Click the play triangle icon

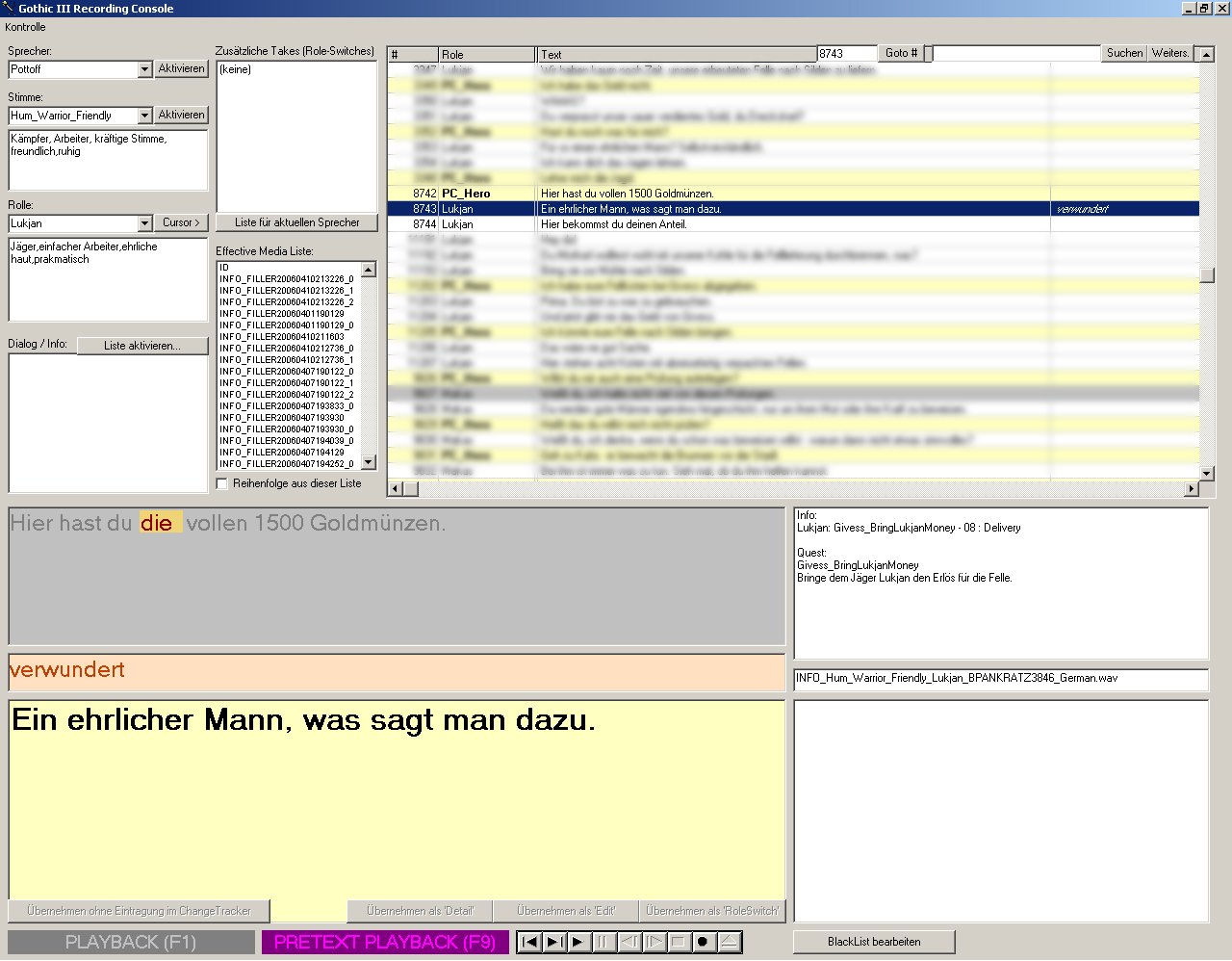click(x=578, y=942)
